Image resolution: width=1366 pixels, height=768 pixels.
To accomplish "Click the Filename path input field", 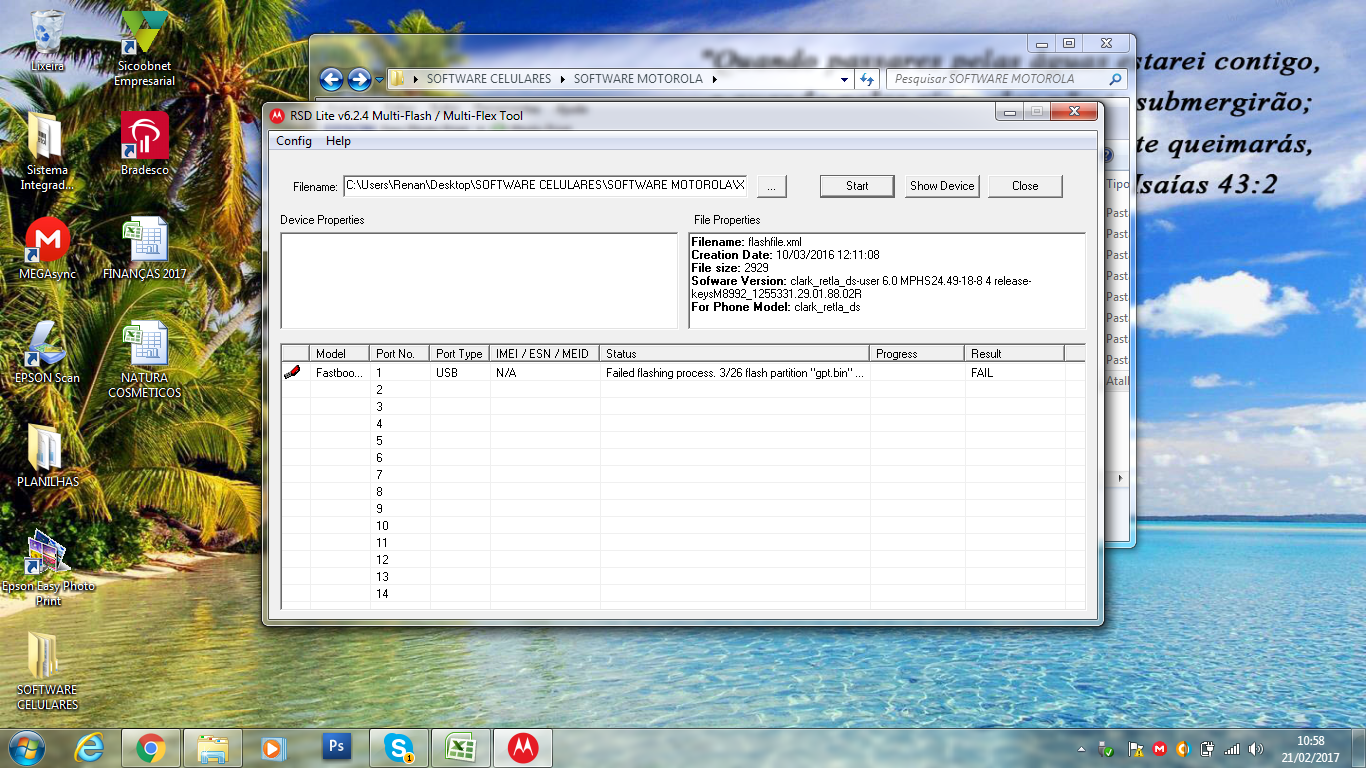I will tap(545, 185).
